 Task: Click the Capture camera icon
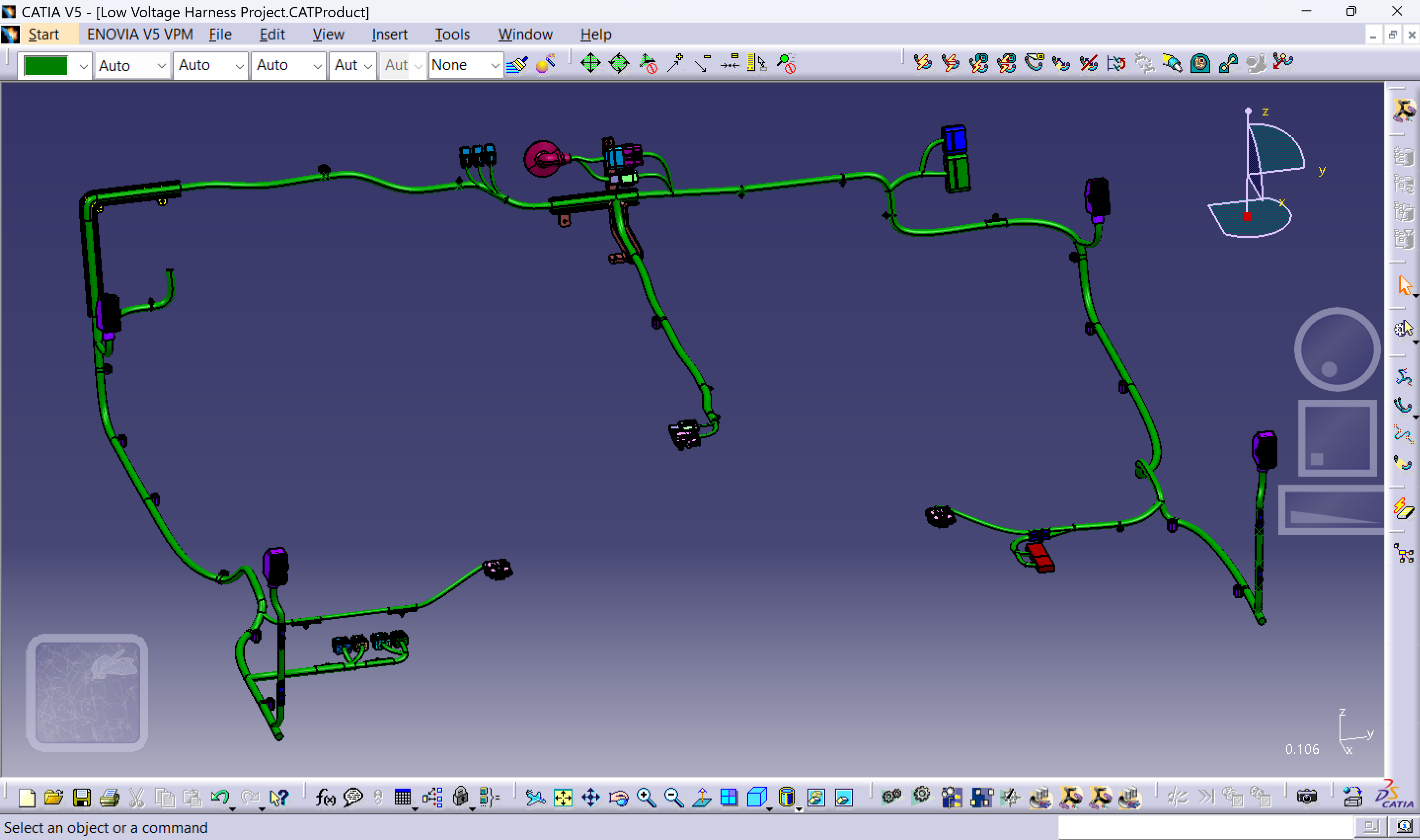tap(1306, 798)
